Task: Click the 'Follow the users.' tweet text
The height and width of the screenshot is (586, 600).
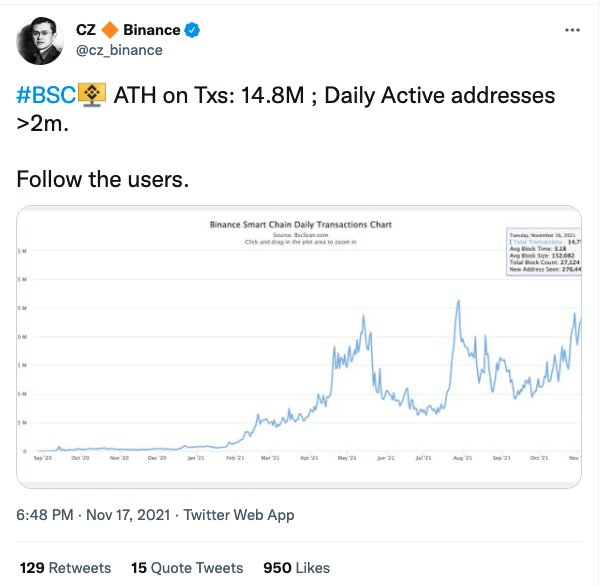Action: [x=103, y=180]
